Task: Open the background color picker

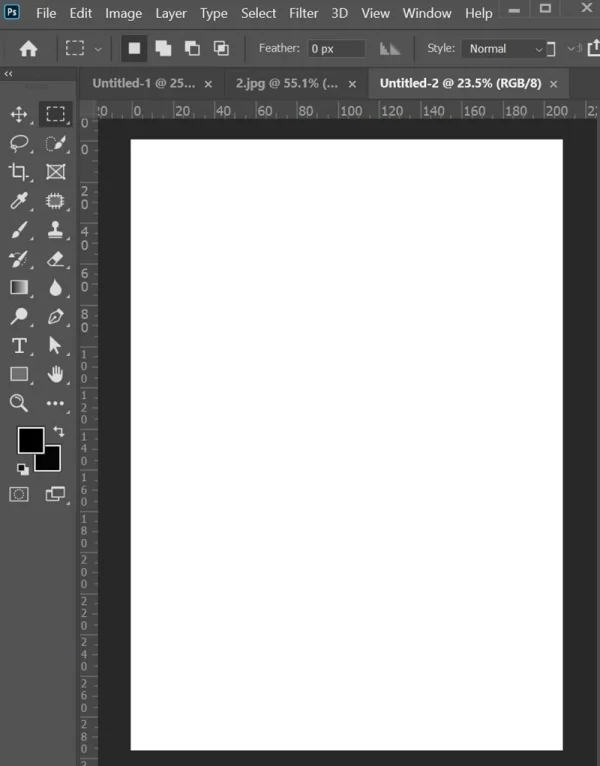Action: (x=51, y=462)
